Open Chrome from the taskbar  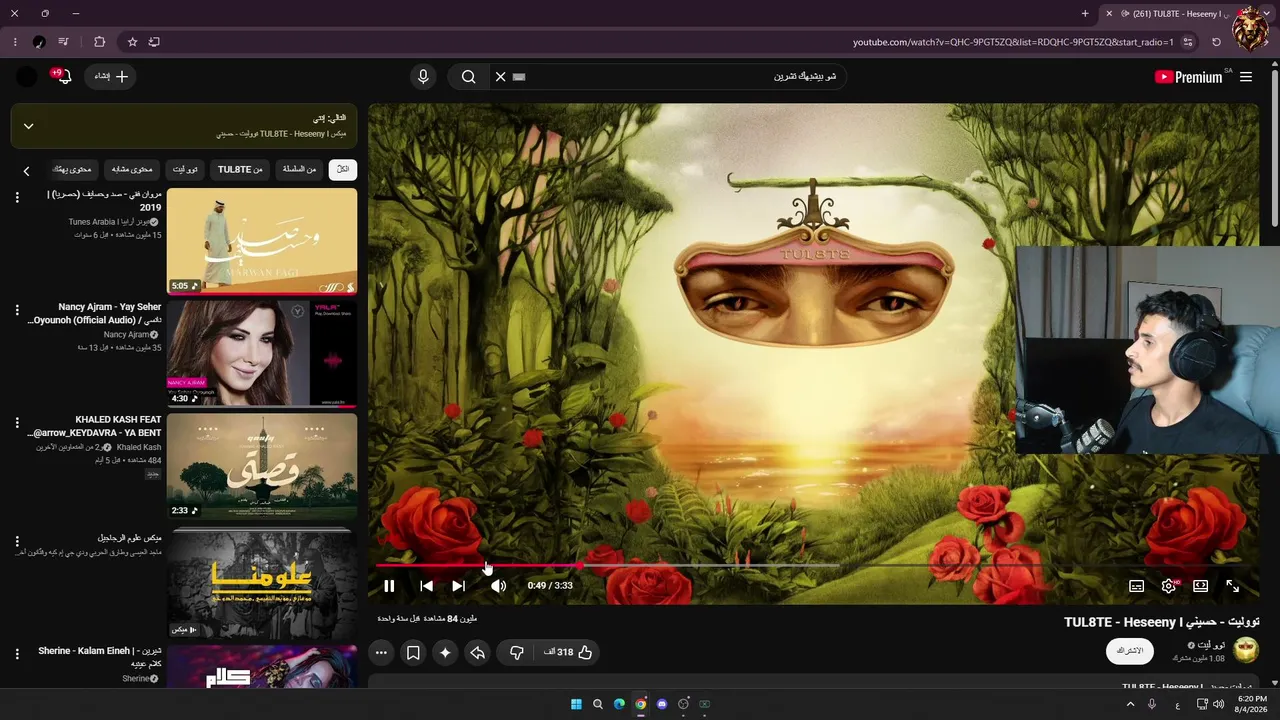click(640, 704)
